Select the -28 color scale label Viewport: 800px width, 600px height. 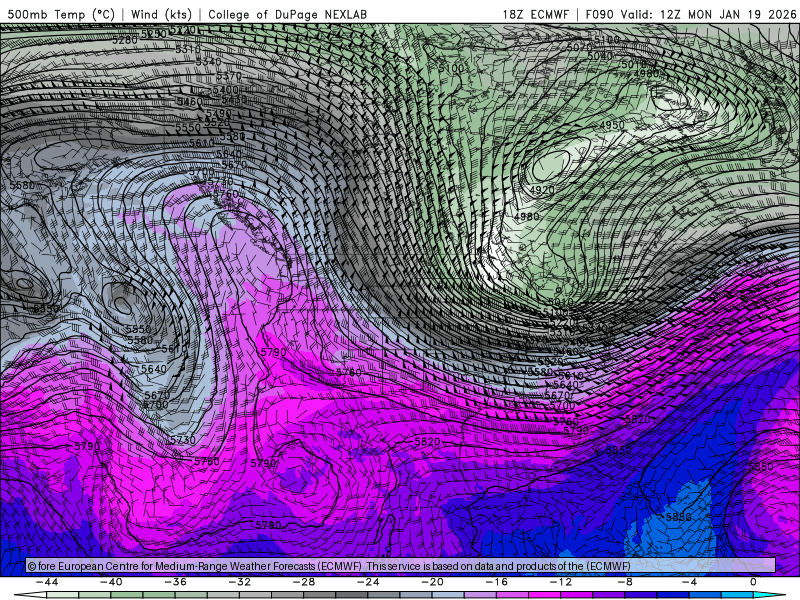point(304,582)
